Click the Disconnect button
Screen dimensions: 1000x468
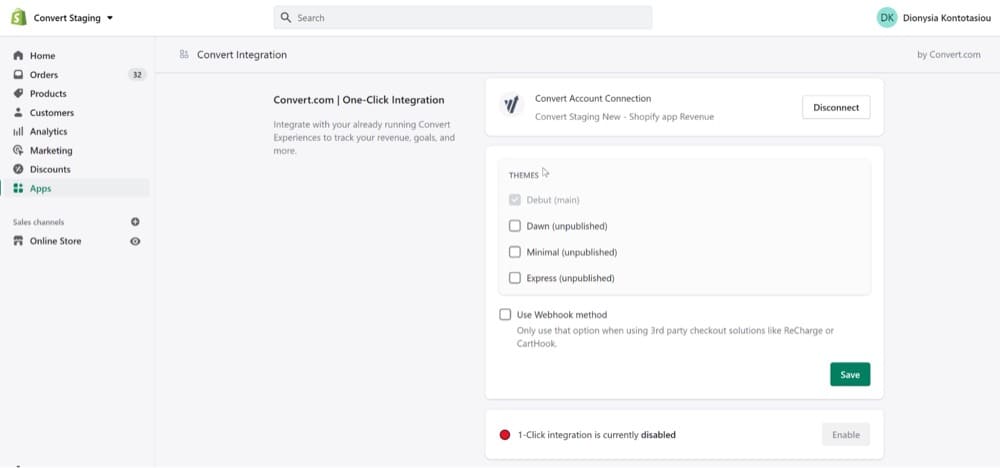[x=836, y=108]
